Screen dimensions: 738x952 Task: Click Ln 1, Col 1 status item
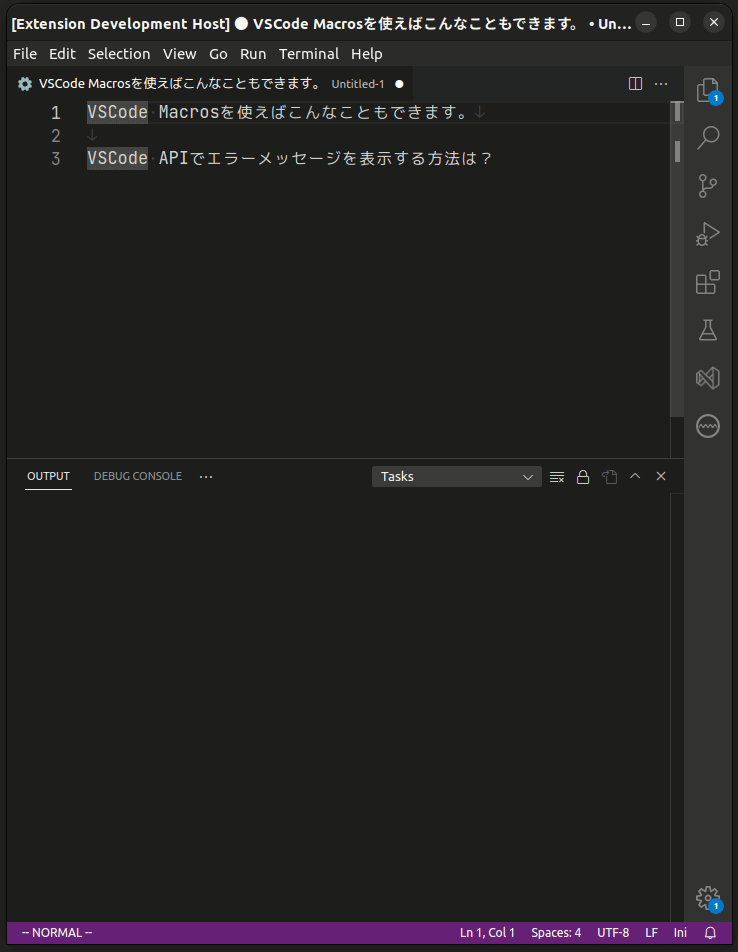coord(487,933)
